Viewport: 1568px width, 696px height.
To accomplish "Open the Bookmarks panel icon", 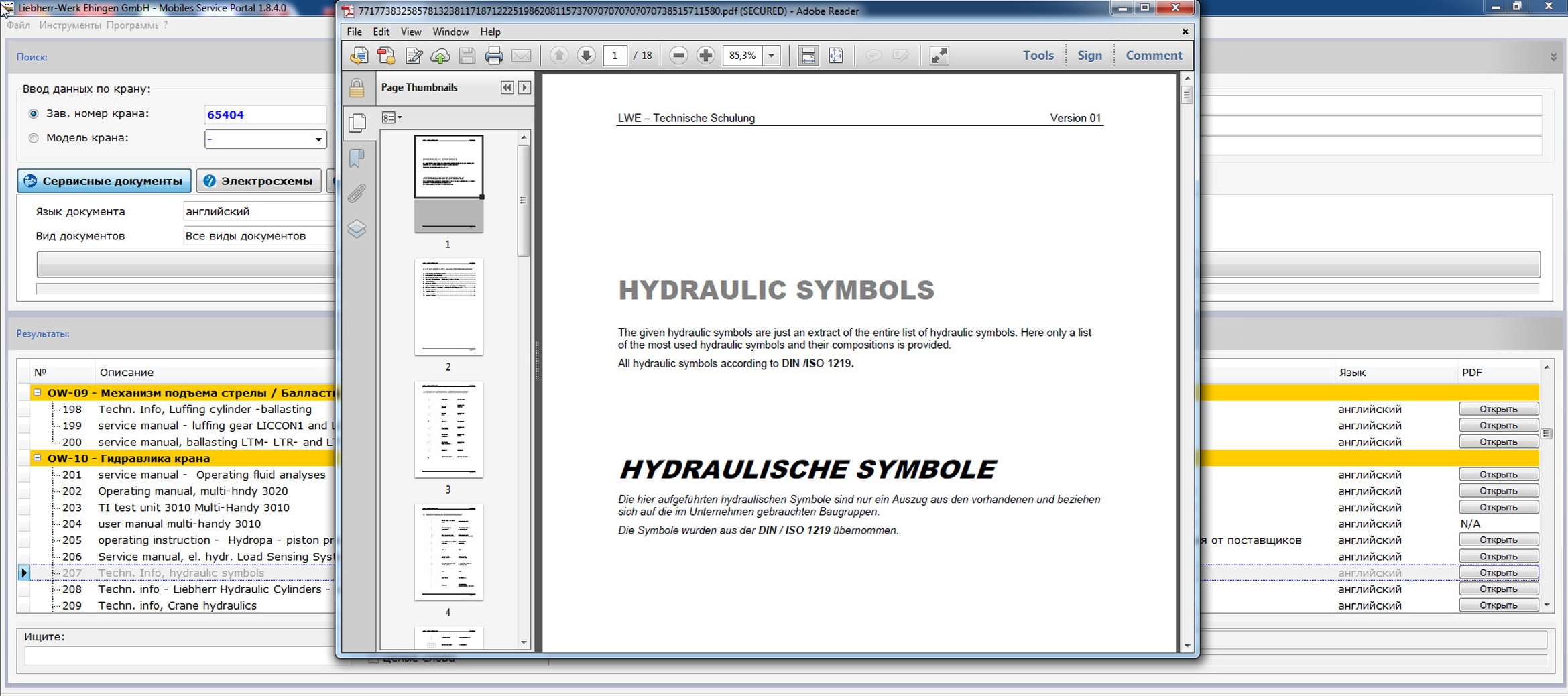I will point(357,158).
